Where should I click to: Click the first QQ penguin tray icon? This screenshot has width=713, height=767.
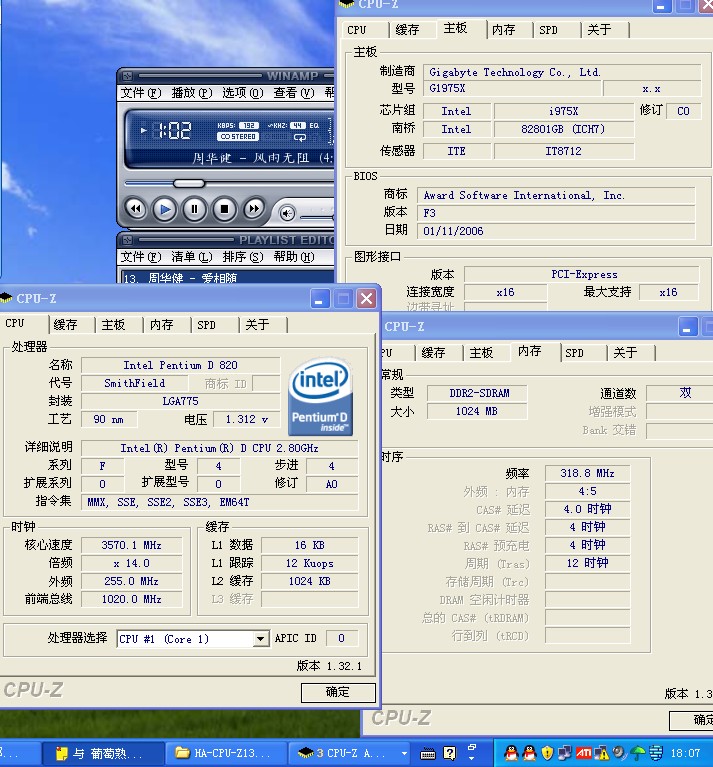511,753
